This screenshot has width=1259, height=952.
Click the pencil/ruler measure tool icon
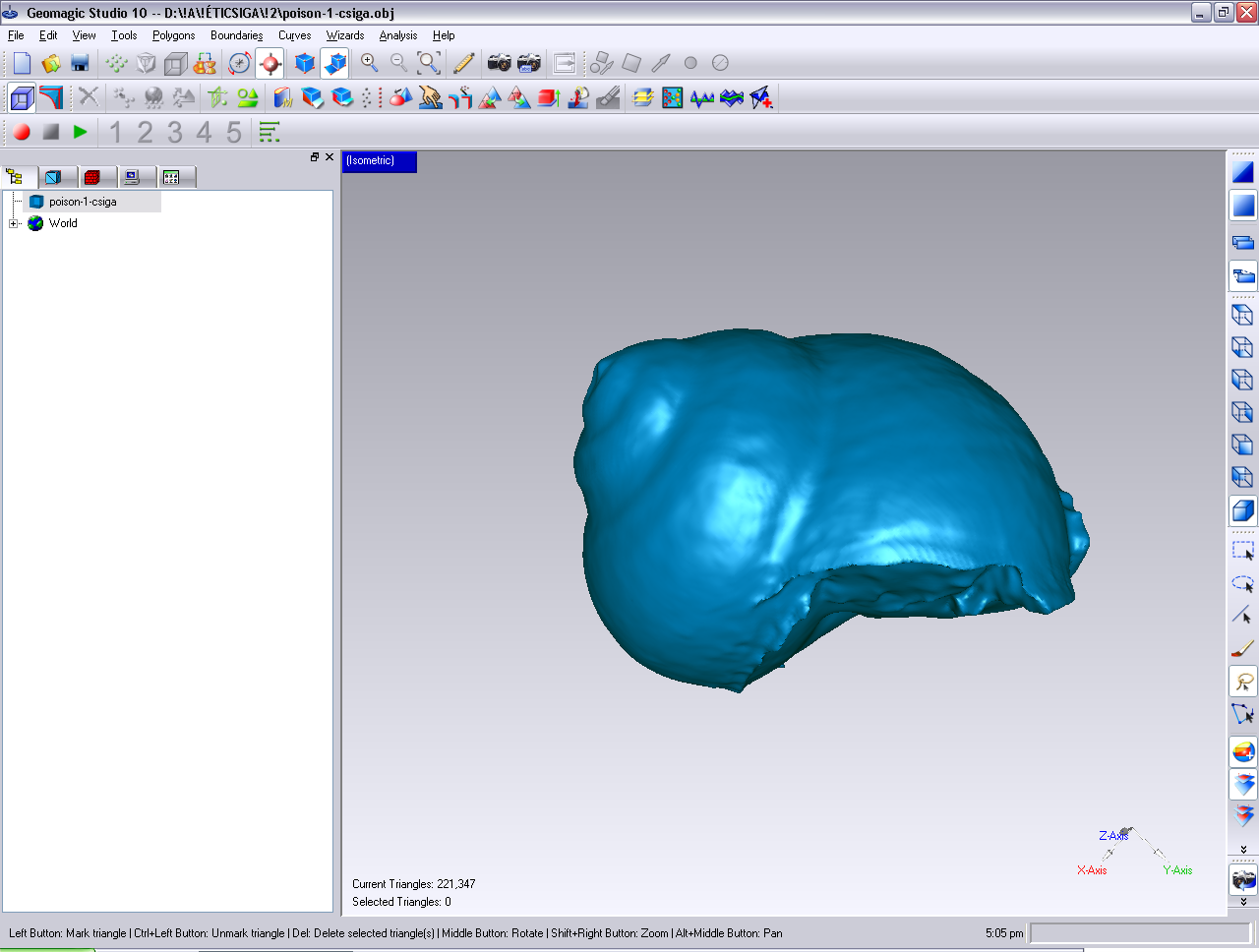tap(463, 63)
